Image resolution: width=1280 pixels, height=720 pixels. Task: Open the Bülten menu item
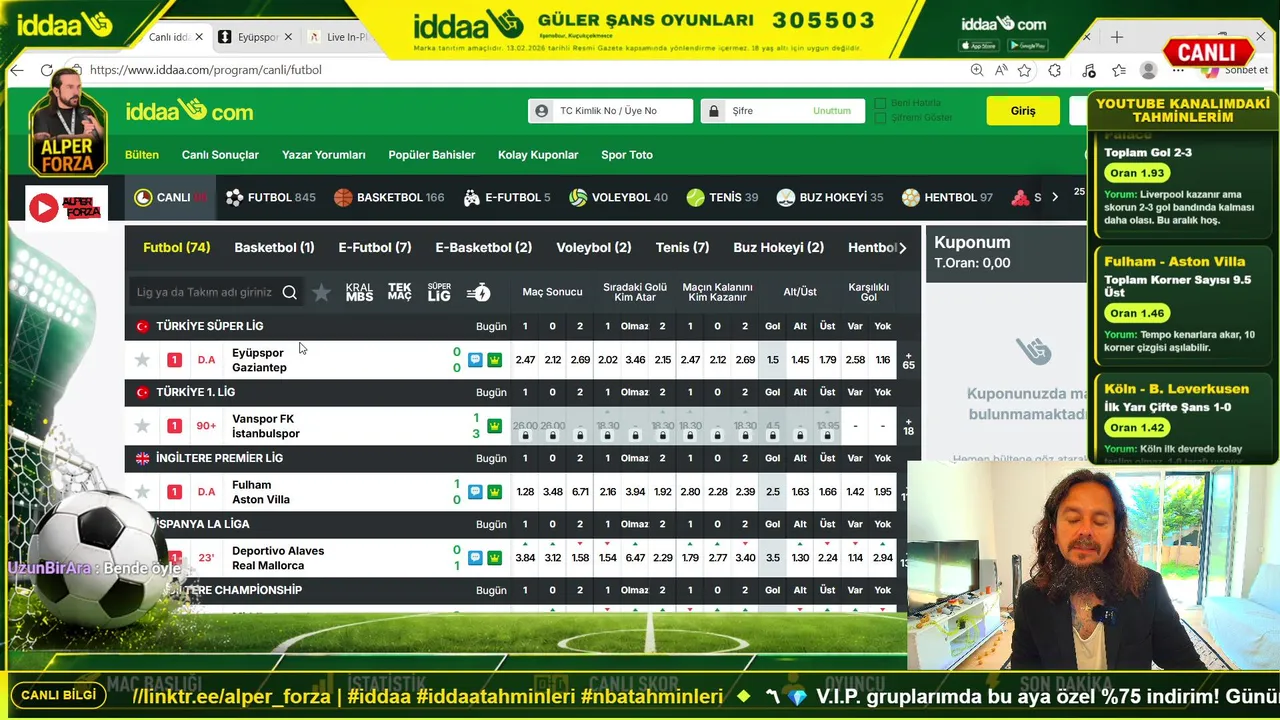click(142, 155)
